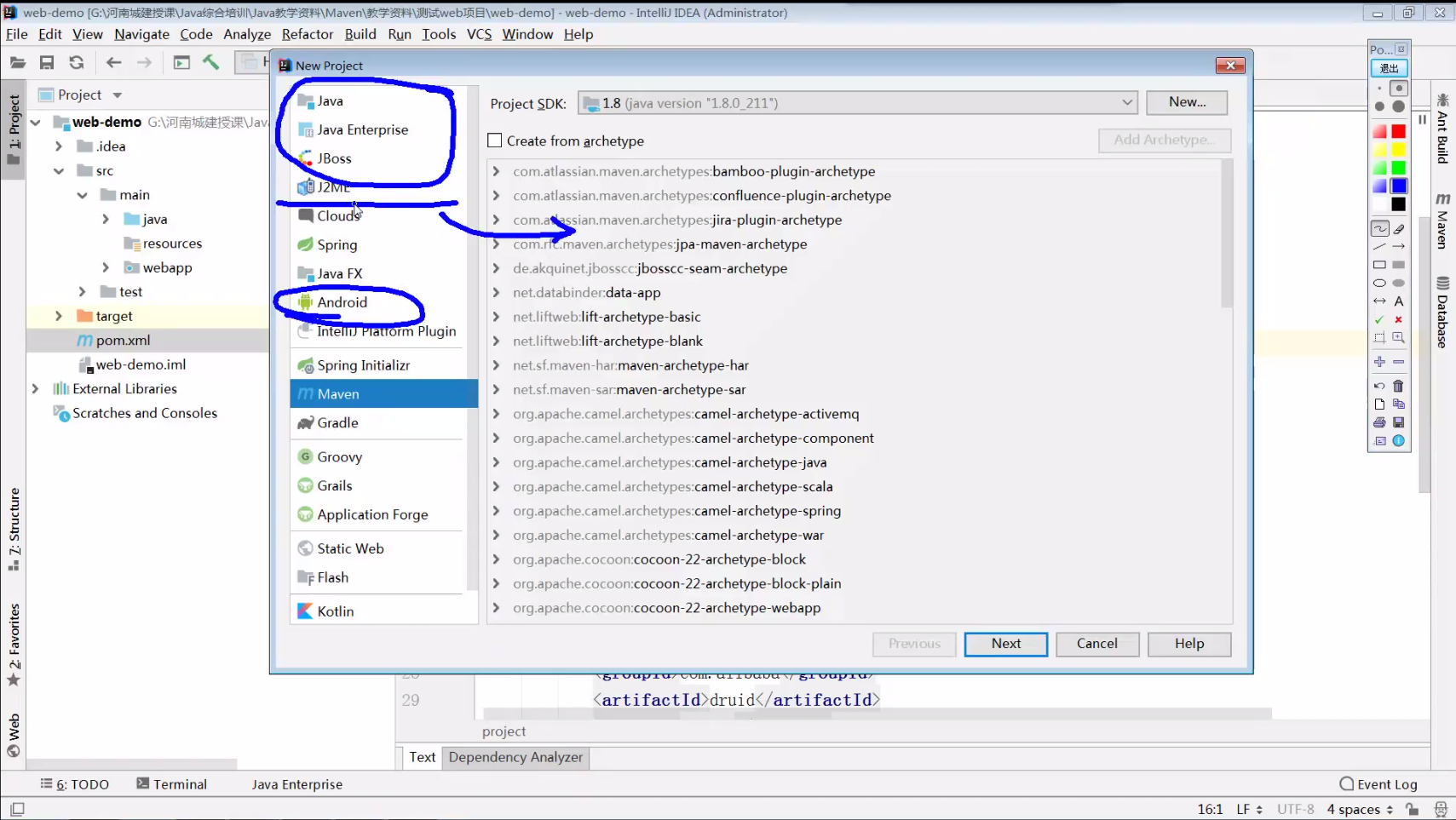Click the Next button

[x=1005, y=644]
